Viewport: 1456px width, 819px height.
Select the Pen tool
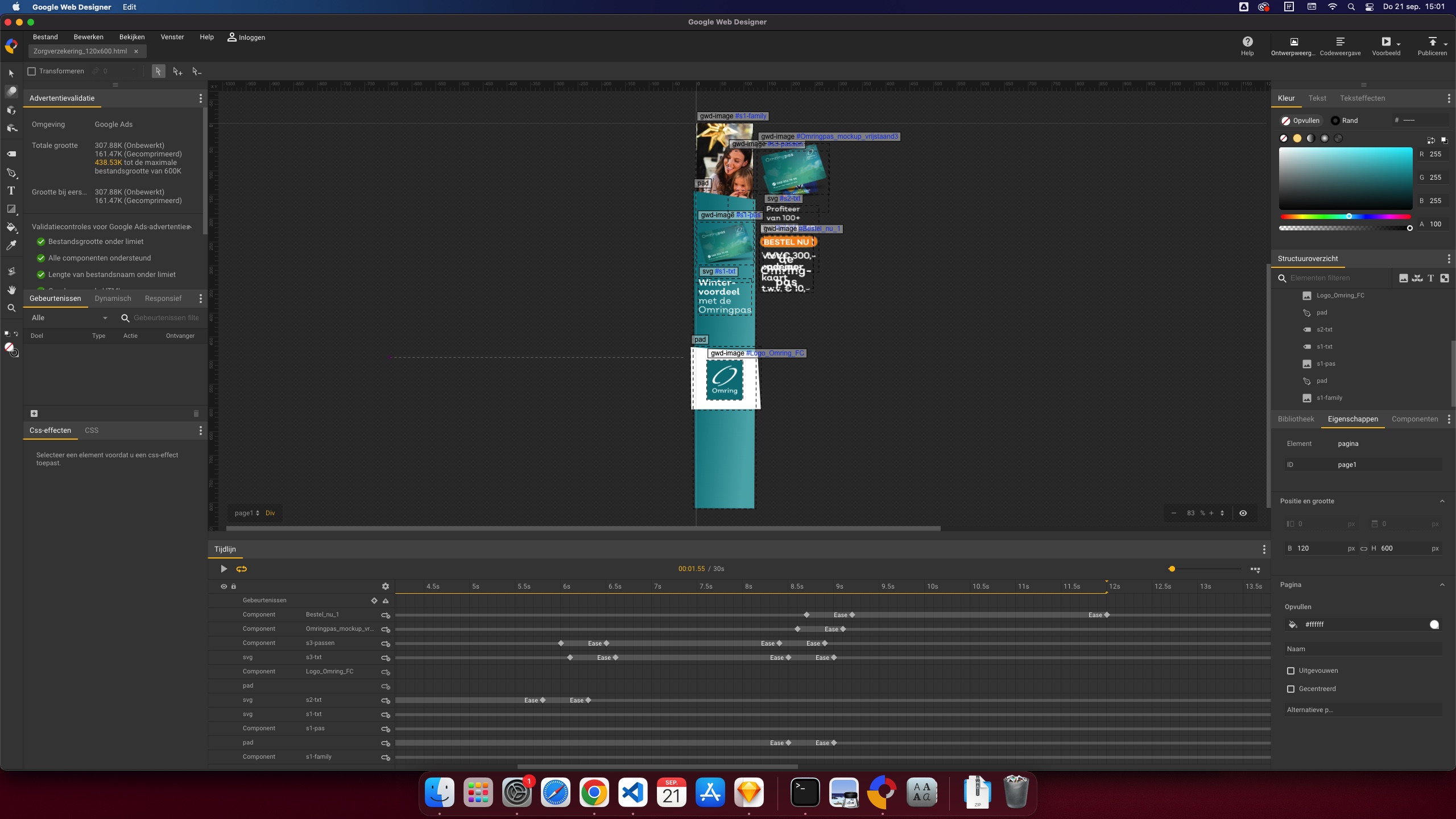tap(11, 173)
